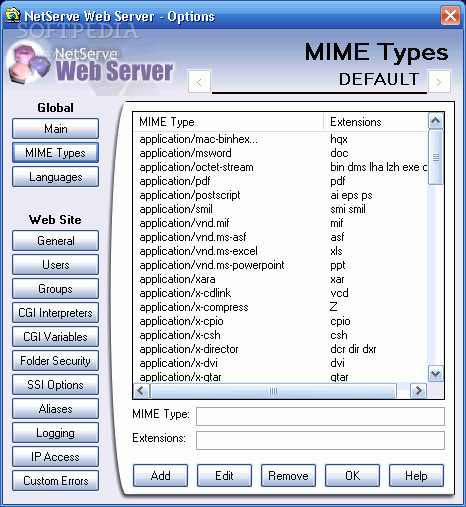Click the scroll left arrow of MIME list
Viewport: 466px width, 507px height.
(141, 391)
